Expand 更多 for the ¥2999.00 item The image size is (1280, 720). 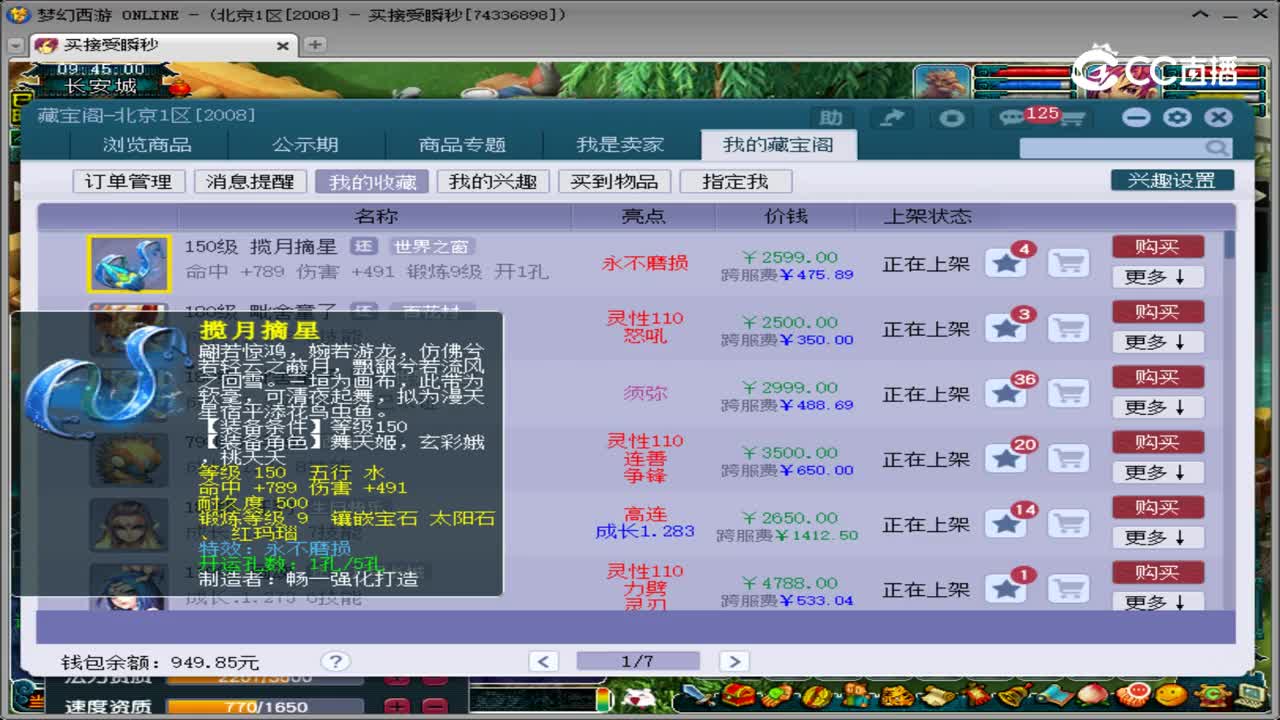click(x=1158, y=407)
